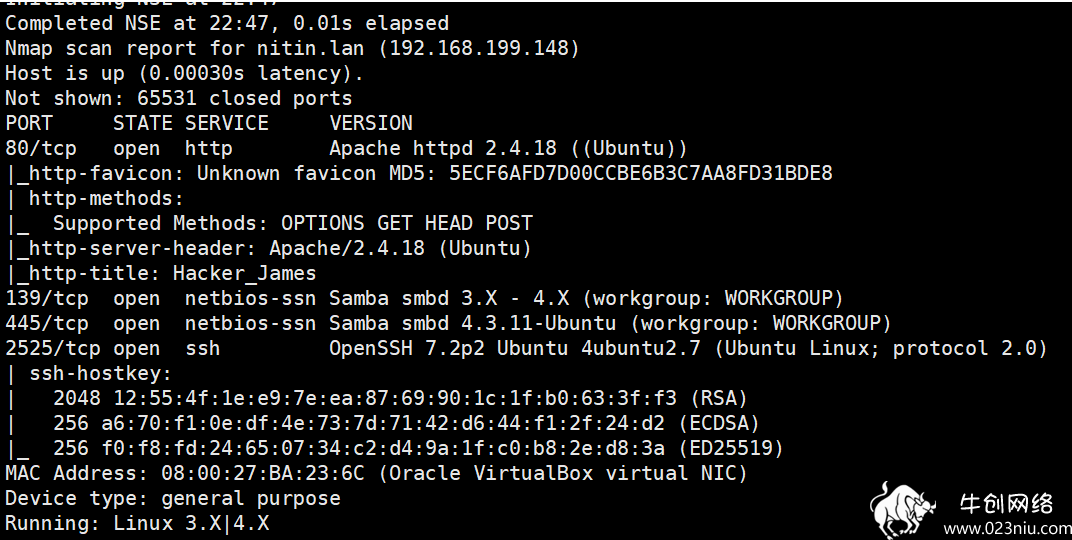Image resolution: width=1072 pixels, height=540 pixels.
Task: Click the bull logo watermark
Action: pyautogui.click(x=902, y=510)
